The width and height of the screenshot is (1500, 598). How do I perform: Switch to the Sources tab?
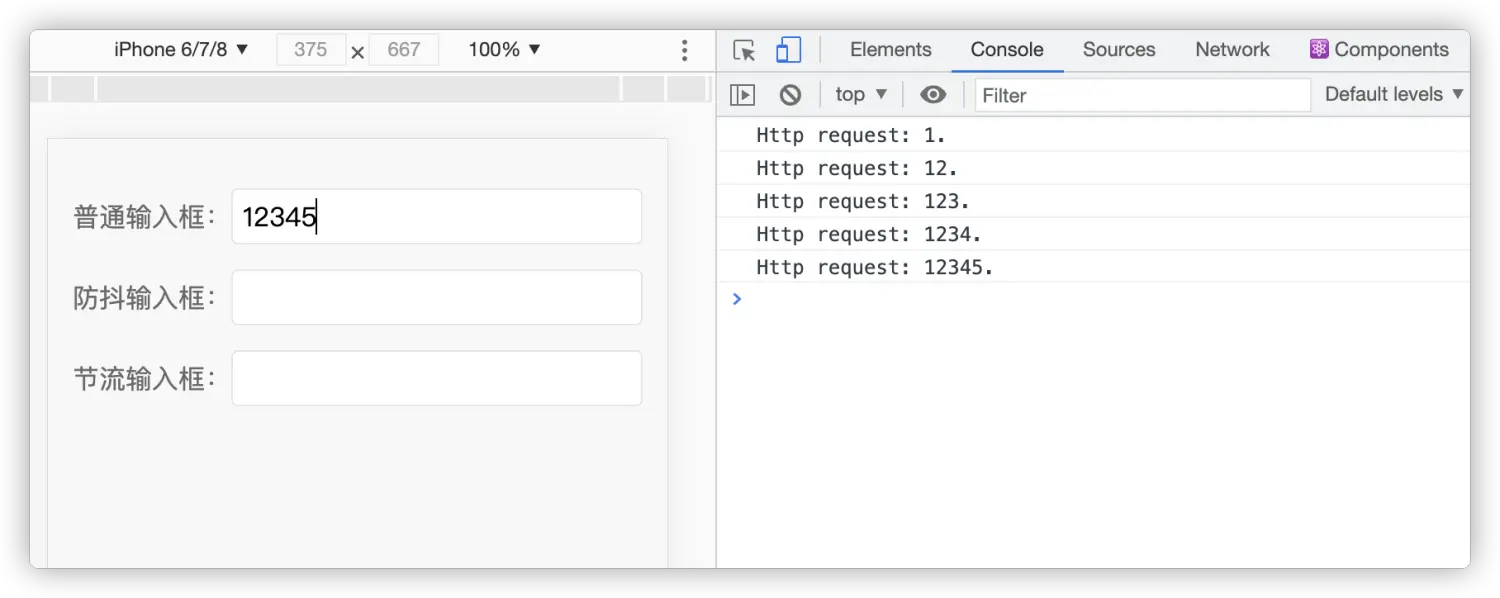tap(1118, 50)
